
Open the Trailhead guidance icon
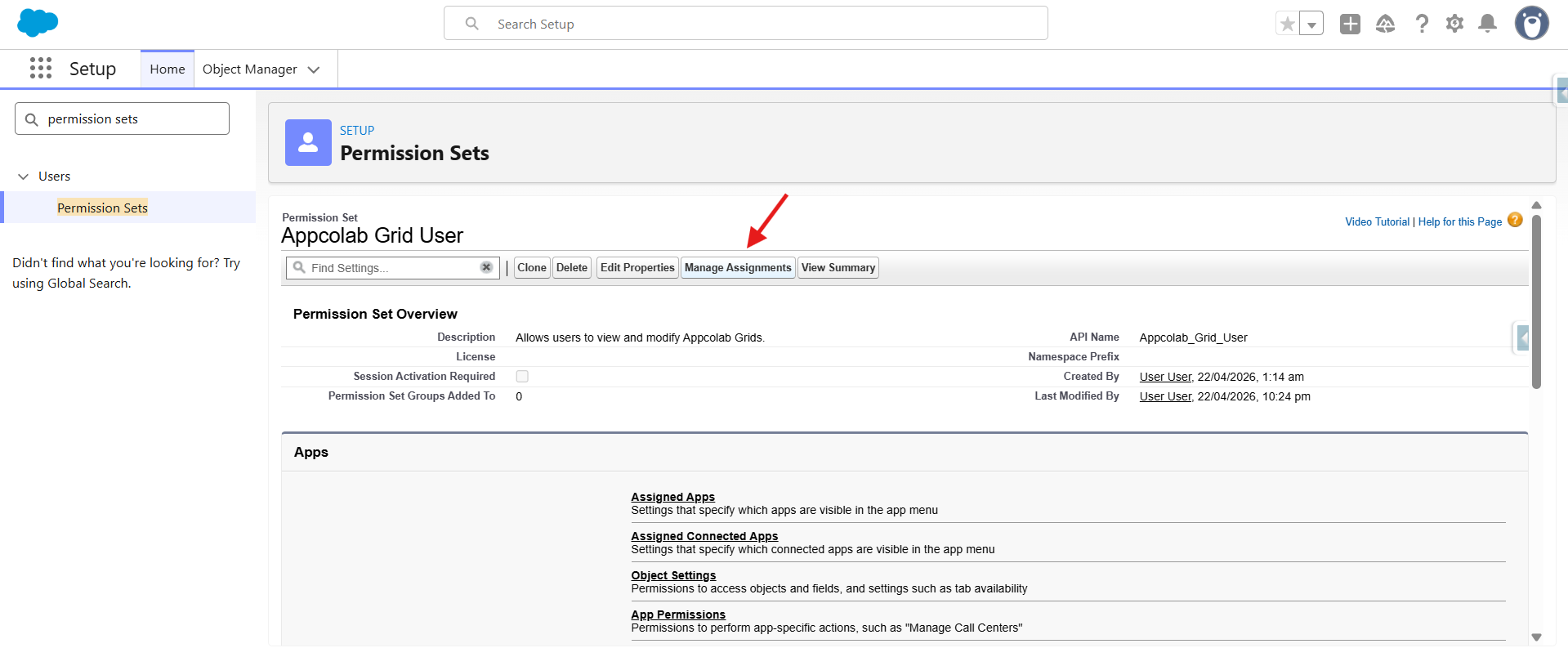point(1386,24)
